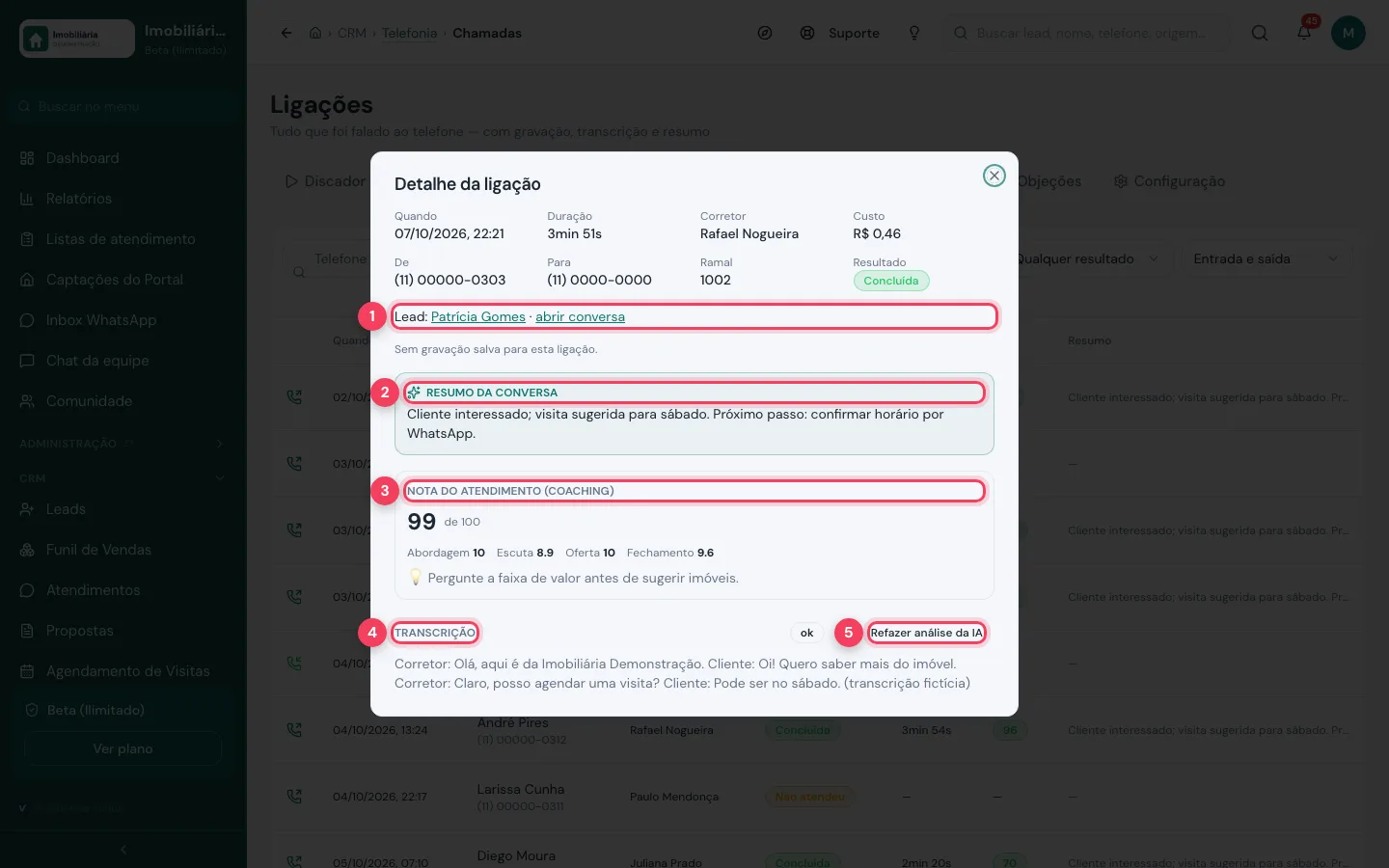Viewport: 1389px width, 868px height.
Task: Click the magnifier search icon in header
Action: [x=1260, y=33]
